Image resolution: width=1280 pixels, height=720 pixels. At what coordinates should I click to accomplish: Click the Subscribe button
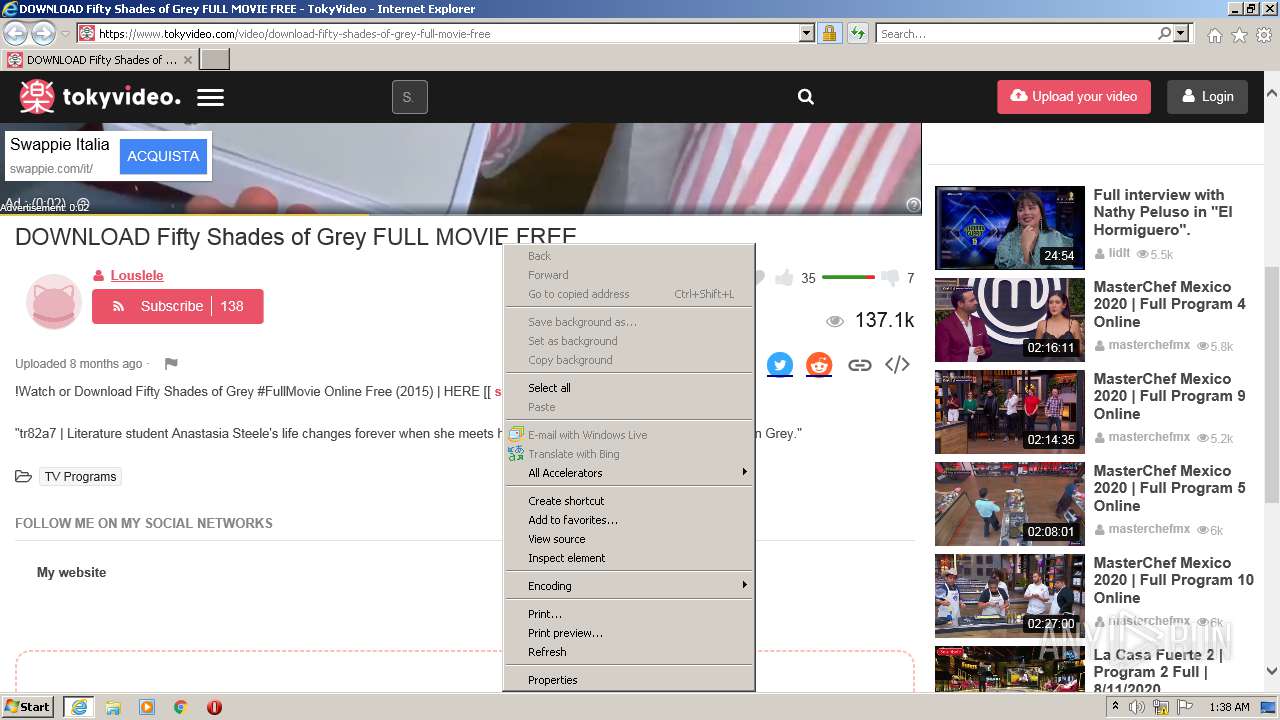tap(178, 306)
